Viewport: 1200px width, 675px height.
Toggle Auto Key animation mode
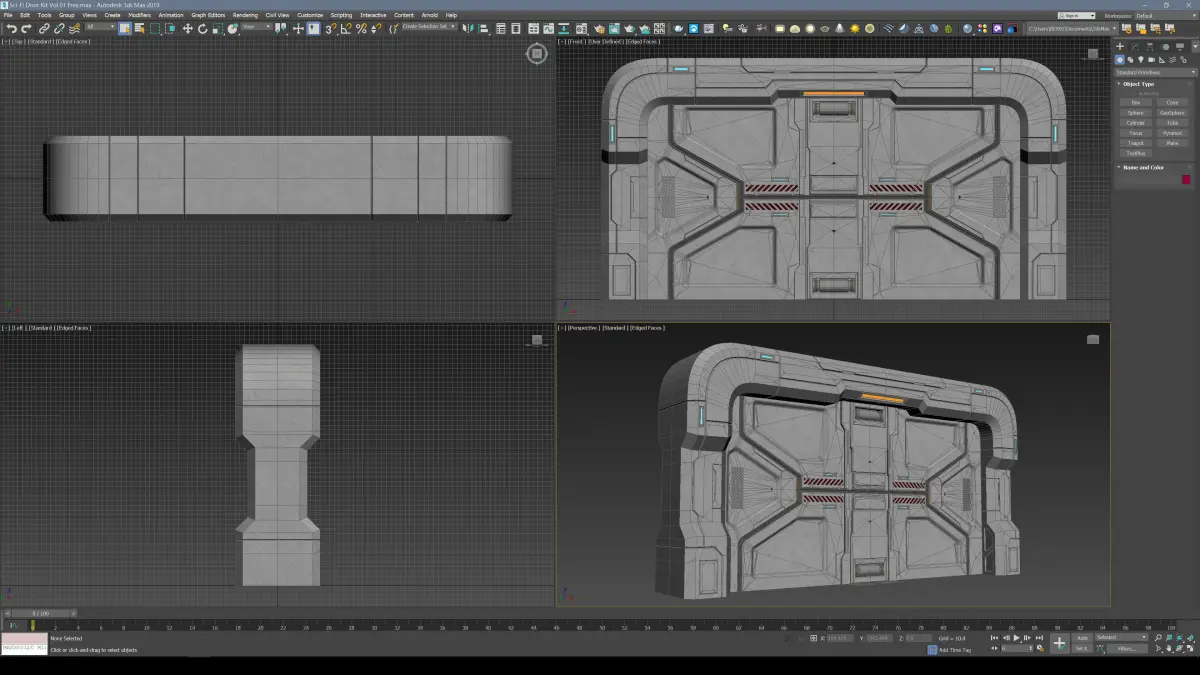tap(1082, 637)
